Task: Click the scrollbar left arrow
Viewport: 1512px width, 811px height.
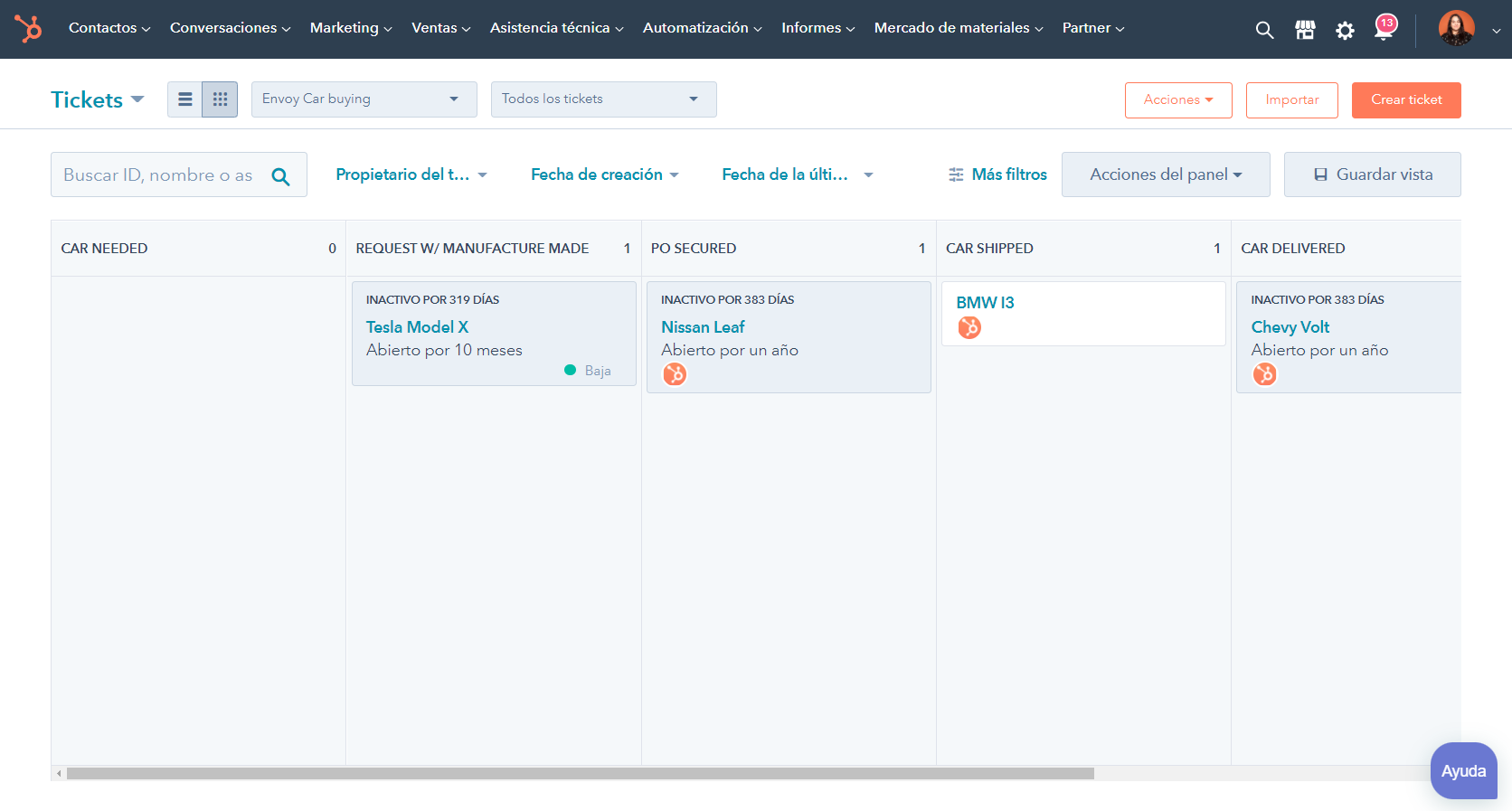Action: point(59,774)
